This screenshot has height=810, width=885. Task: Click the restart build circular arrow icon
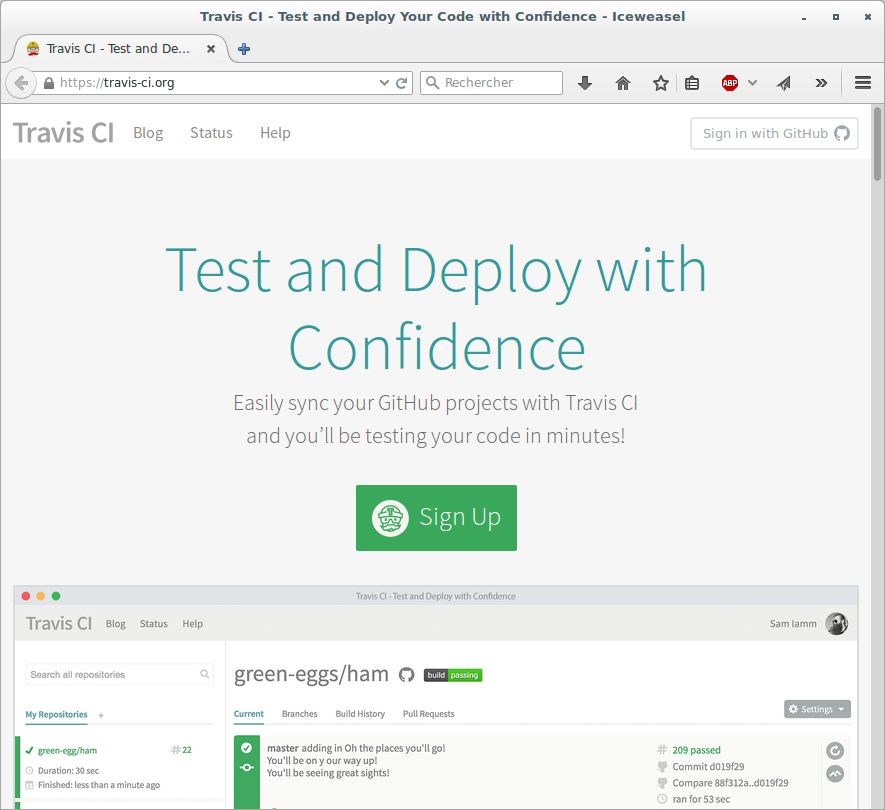[835, 751]
